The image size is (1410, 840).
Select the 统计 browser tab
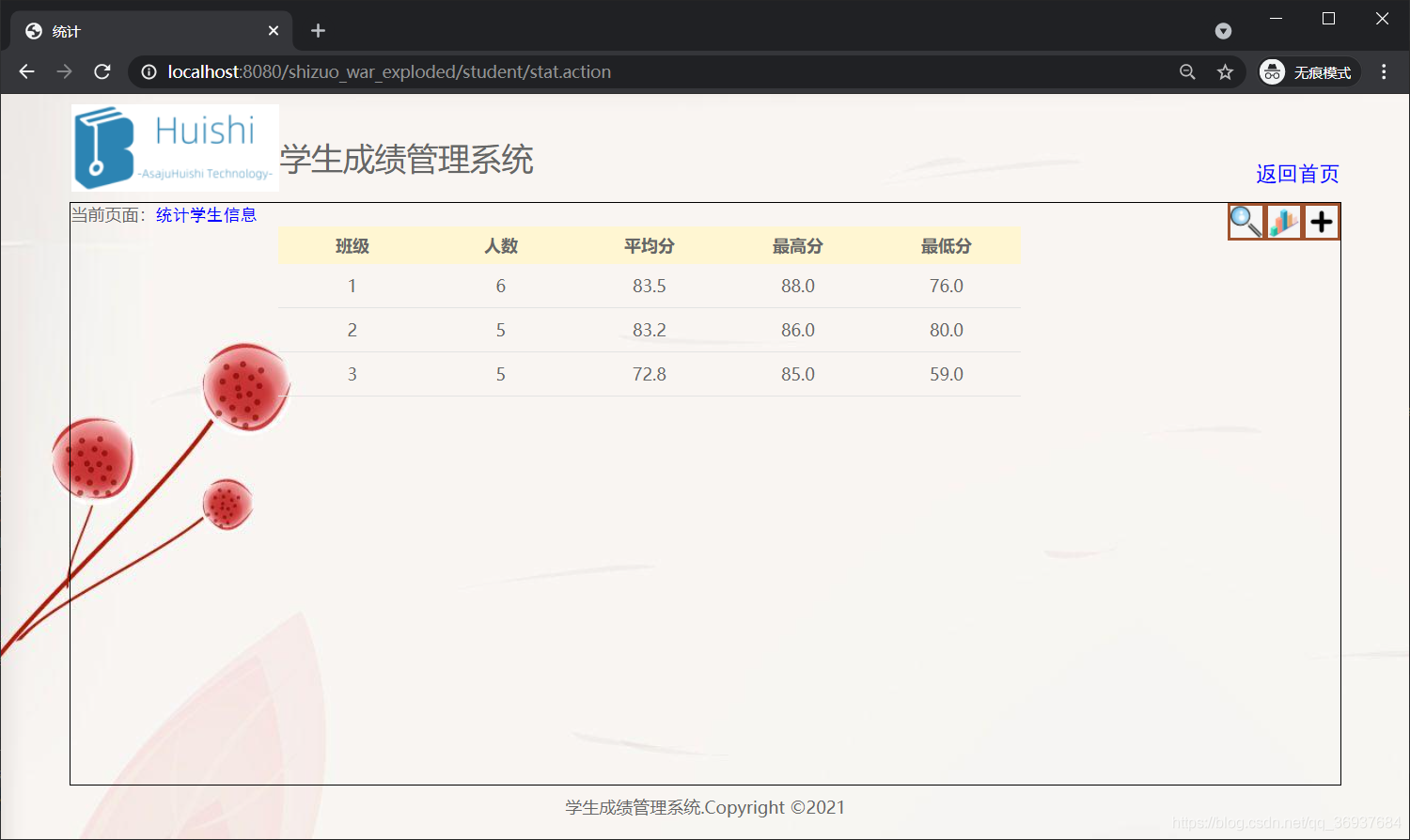[152, 31]
